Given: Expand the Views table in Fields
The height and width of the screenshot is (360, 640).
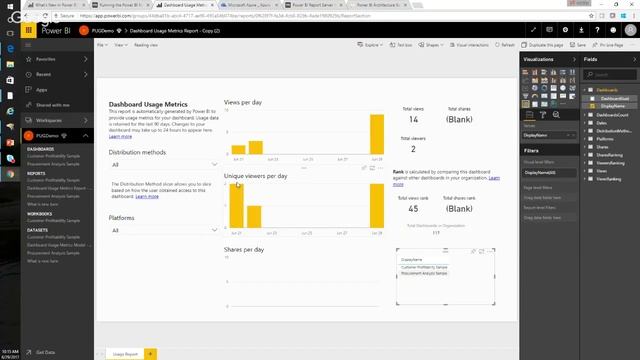Looking at the screenshot, I should (585, 171).
